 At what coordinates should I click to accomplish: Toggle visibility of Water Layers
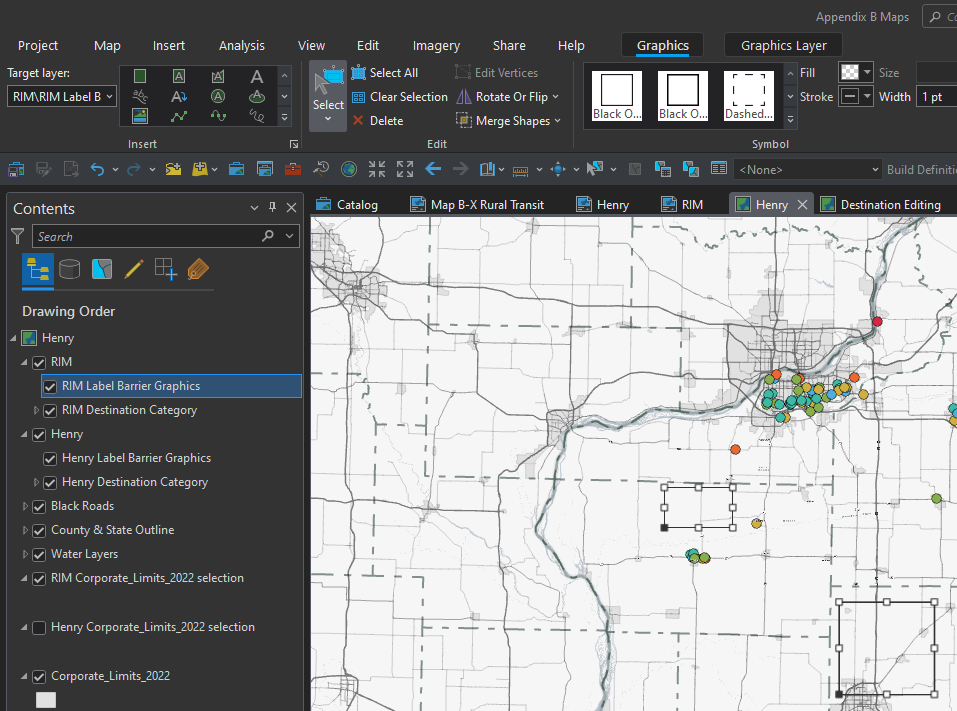tap(39, 554)
